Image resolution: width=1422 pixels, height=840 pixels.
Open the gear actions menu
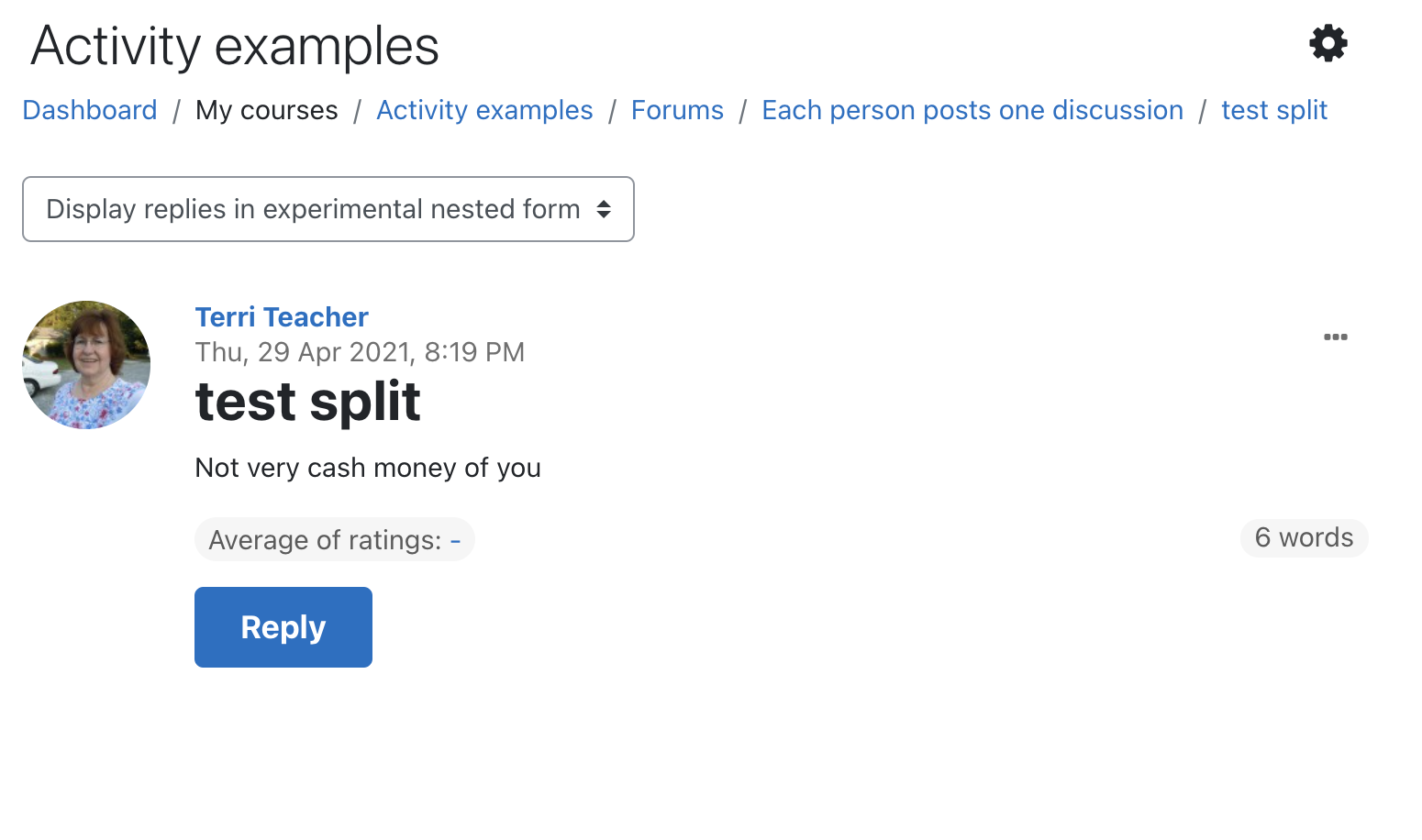tap(1328, 43)
